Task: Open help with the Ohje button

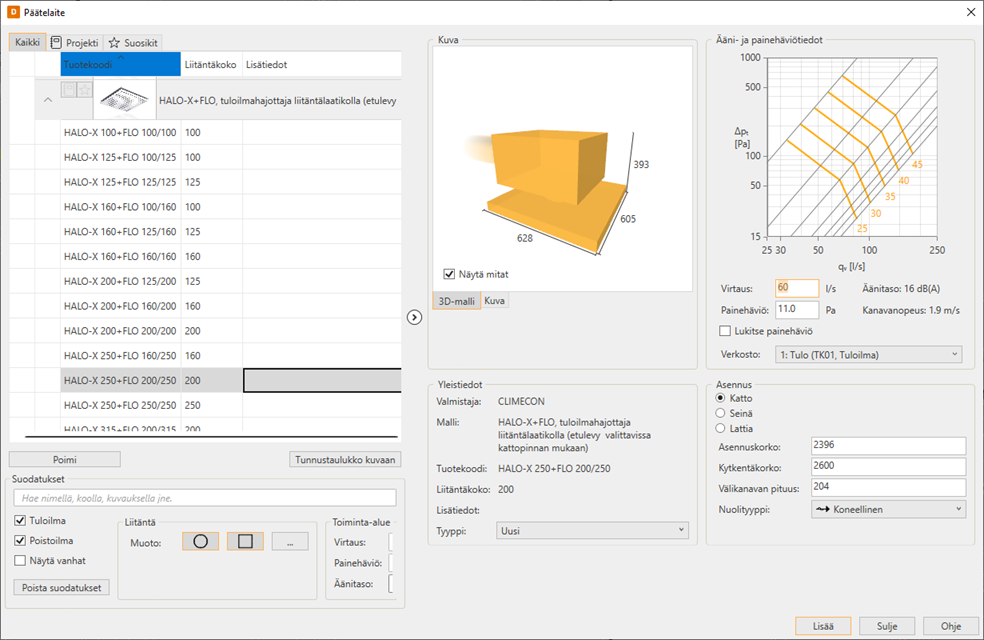Action: 951,626
